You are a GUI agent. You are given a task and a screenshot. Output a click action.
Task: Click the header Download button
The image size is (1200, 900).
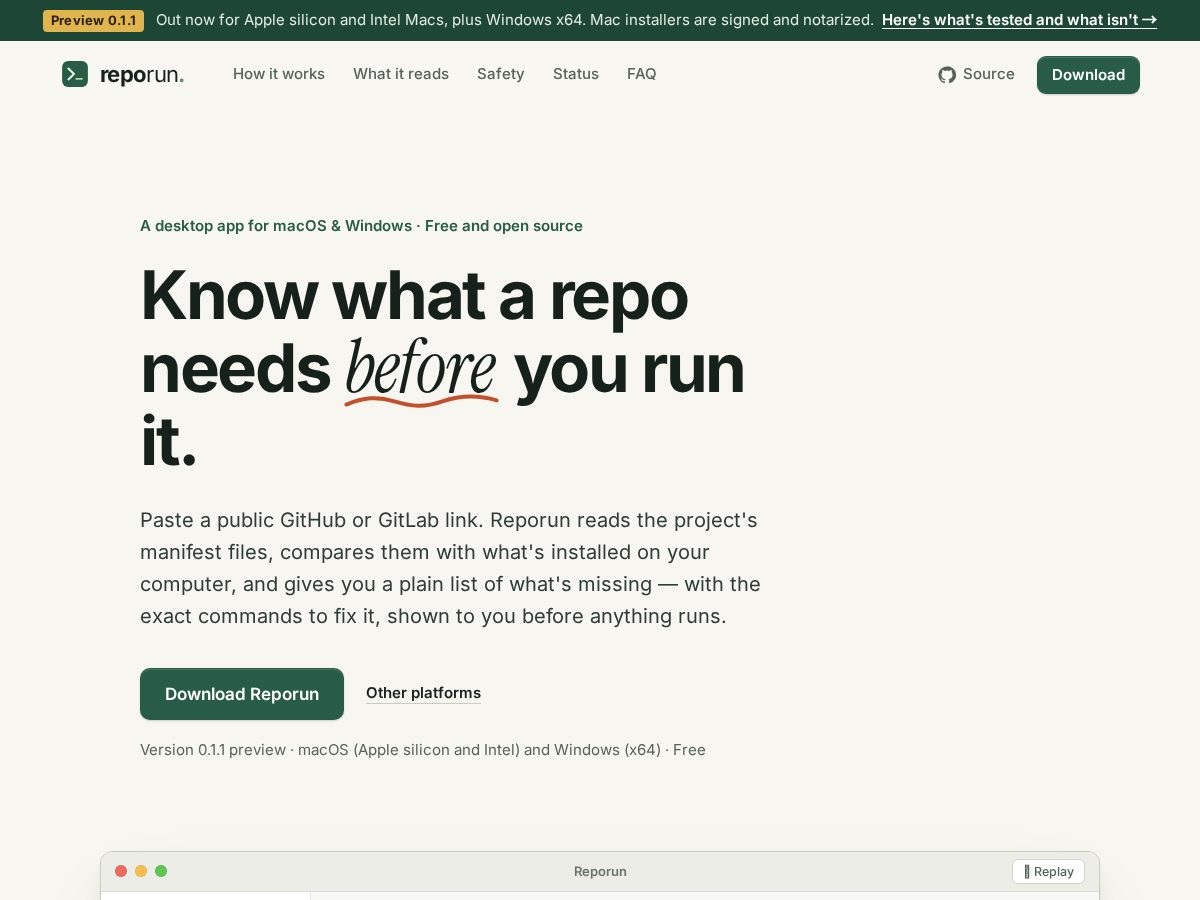pos(1088,75)
